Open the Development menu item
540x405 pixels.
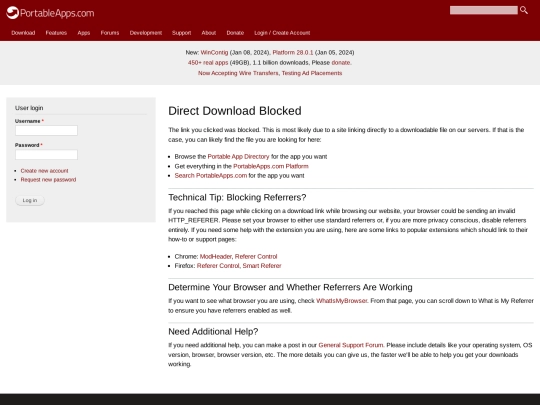(x=146, y=33)
